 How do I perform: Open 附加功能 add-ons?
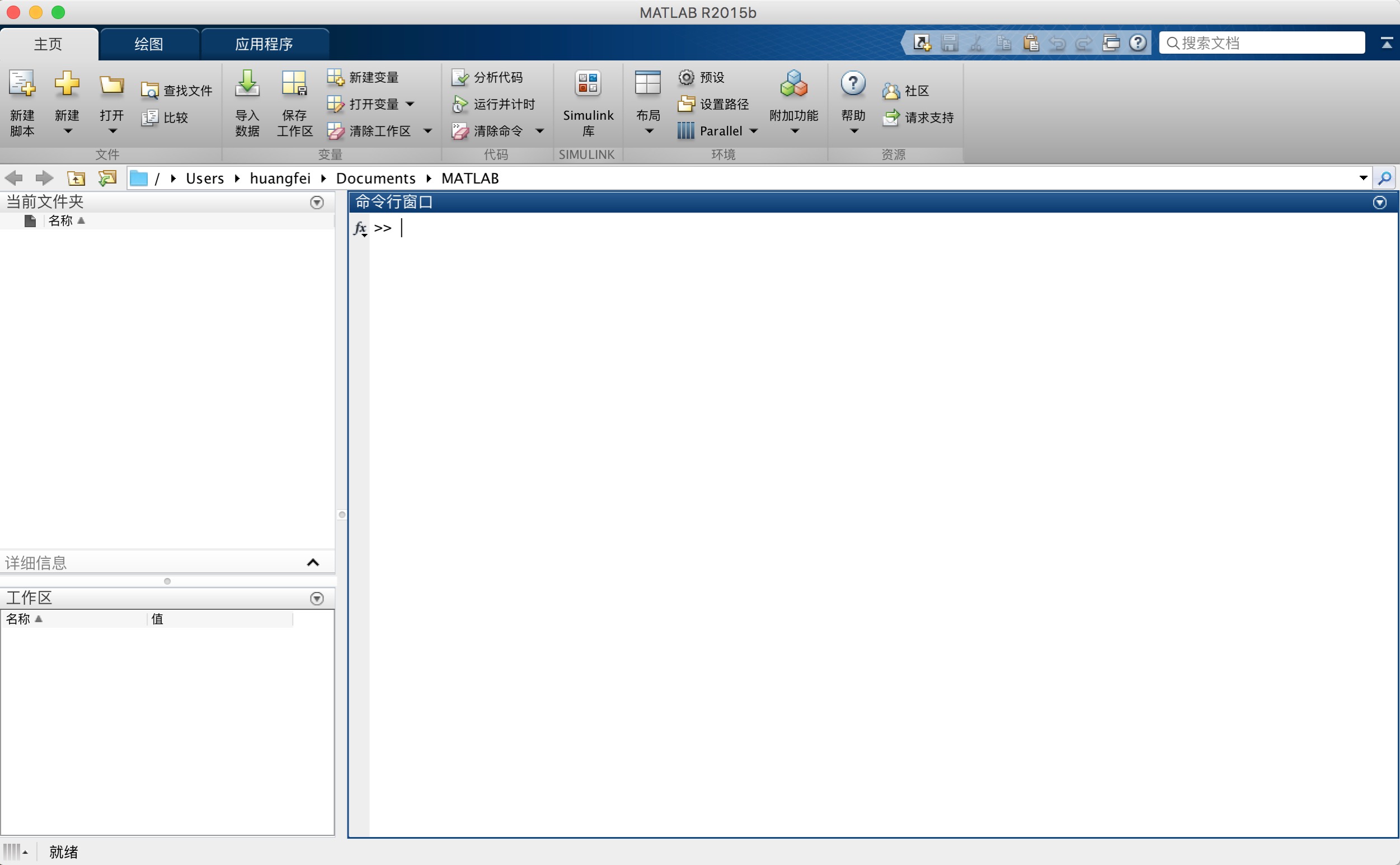coord(793,103)
